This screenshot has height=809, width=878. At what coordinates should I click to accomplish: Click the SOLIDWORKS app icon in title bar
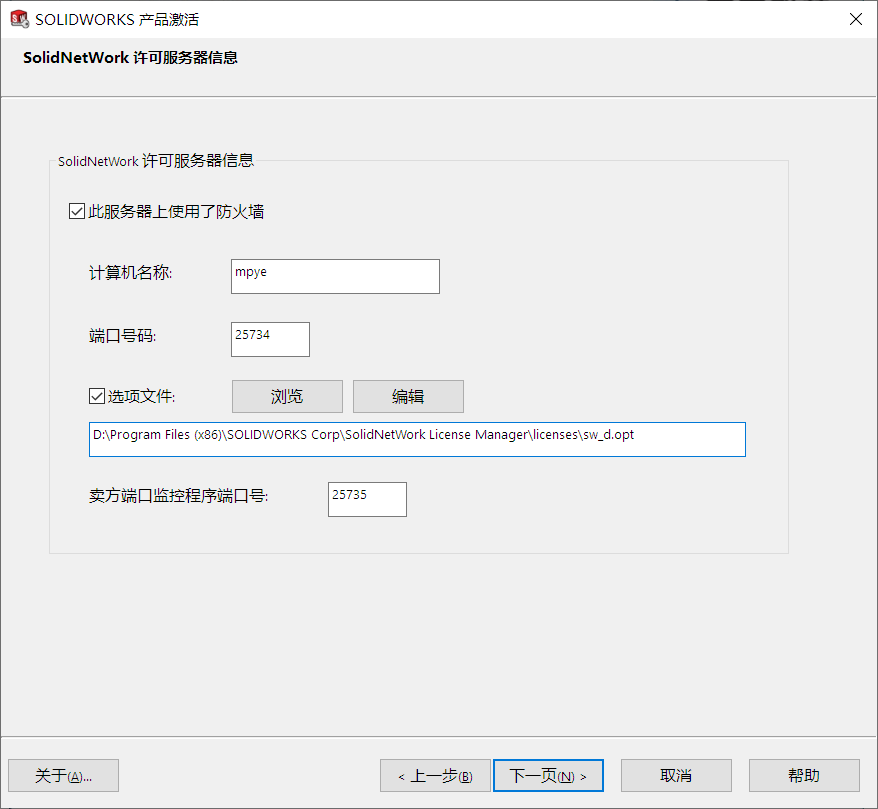pyautogui.click(x=20, y=19)
